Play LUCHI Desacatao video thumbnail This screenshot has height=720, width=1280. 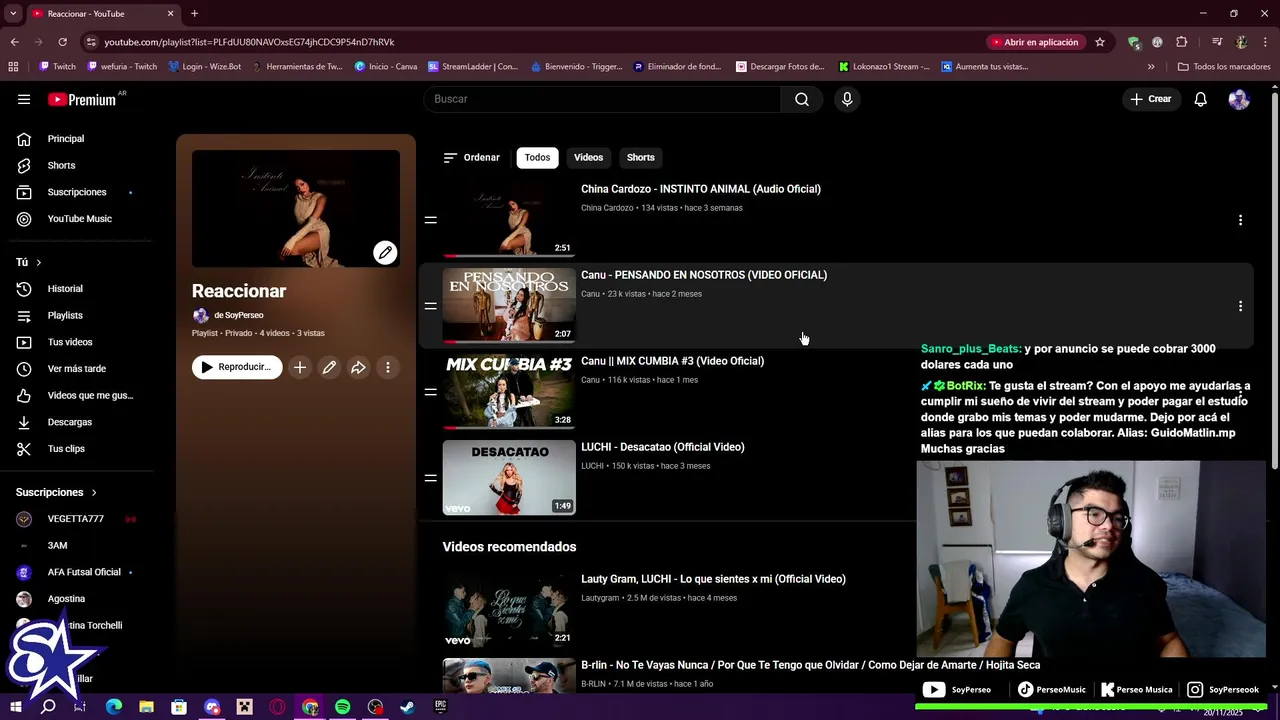509,478
